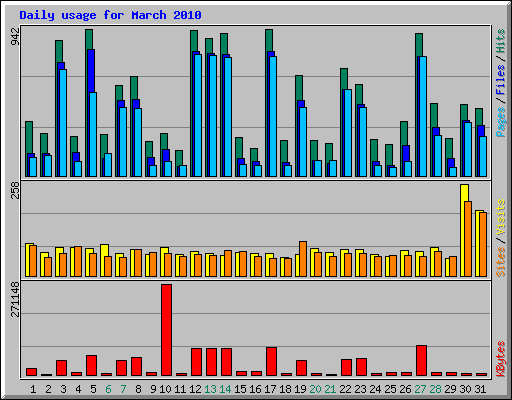
Task: Click green weekend day 28 label
Action: pos(435,389)
